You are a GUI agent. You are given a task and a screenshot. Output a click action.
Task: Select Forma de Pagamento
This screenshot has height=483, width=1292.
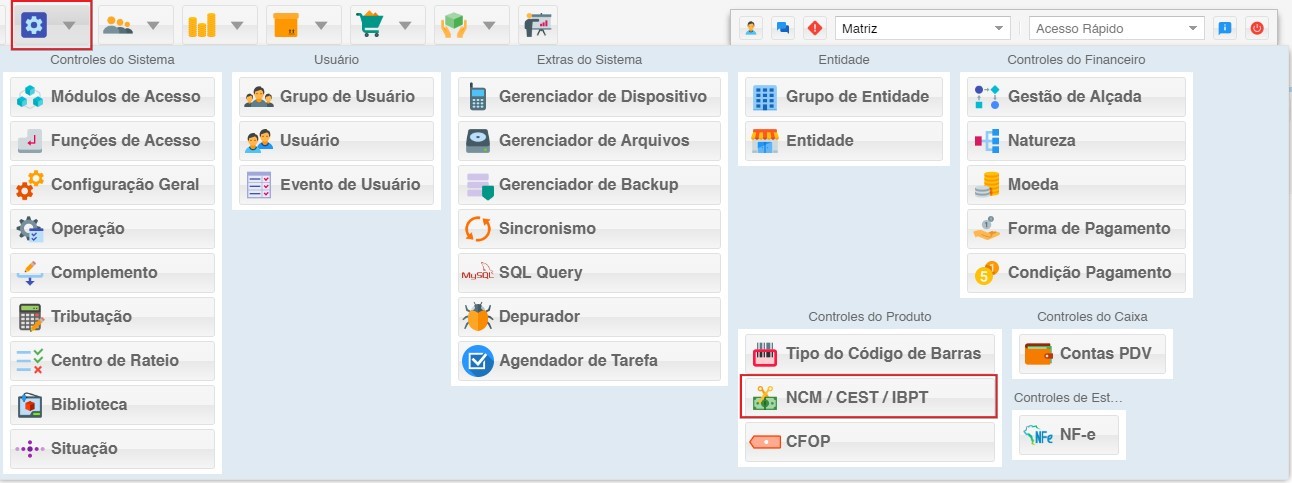coord(1076,229)
